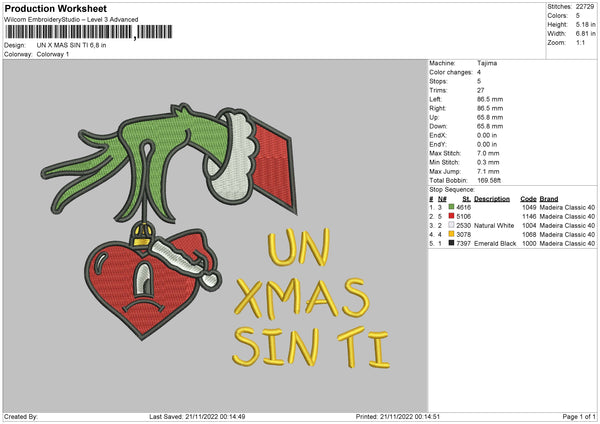Select the height value 5.18 in
The width and height of the screenshot is (600, 424).
pyautogui.click(x=585, y=24)
